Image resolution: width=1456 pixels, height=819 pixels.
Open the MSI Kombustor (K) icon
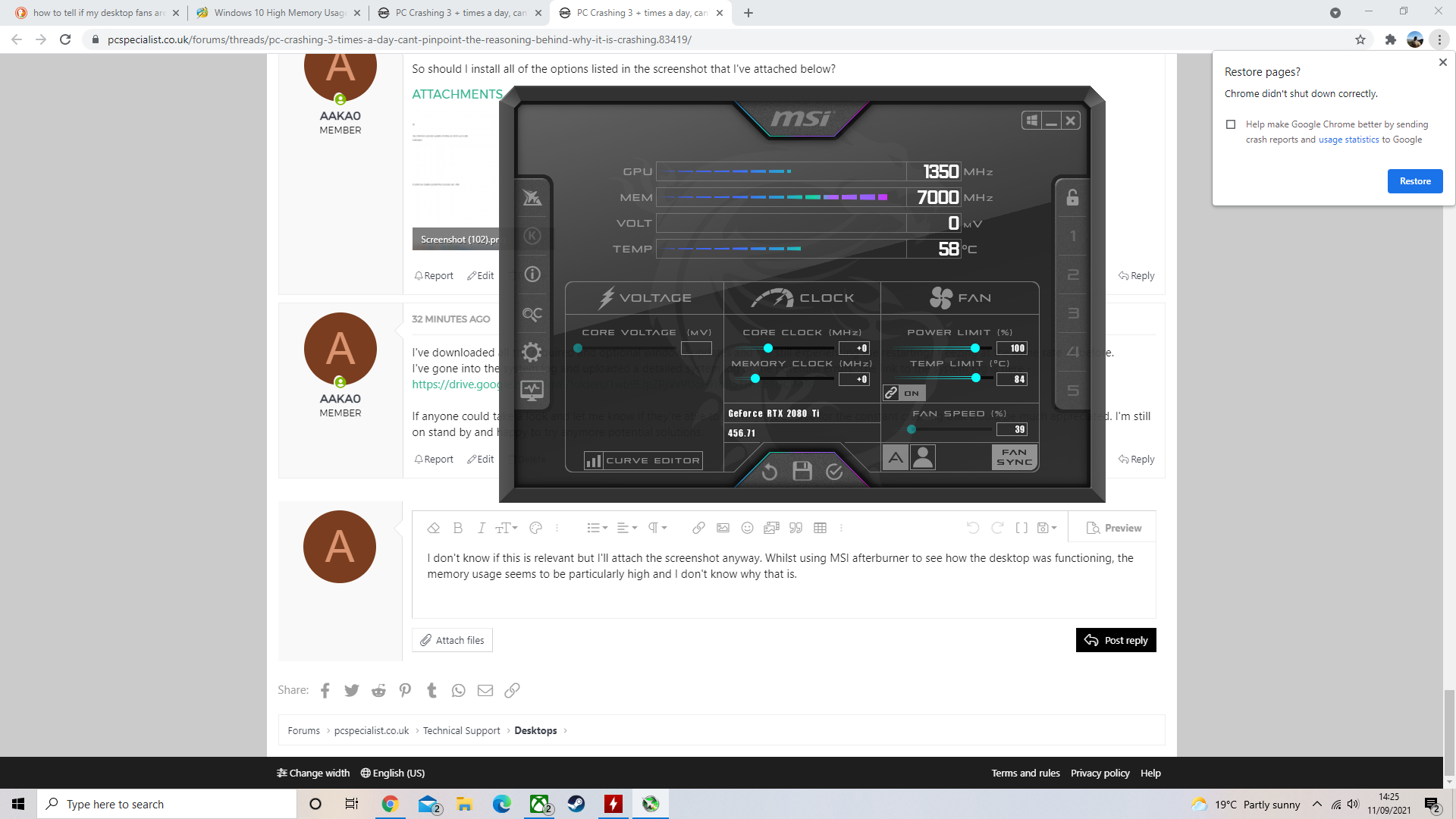click(532, 236)
